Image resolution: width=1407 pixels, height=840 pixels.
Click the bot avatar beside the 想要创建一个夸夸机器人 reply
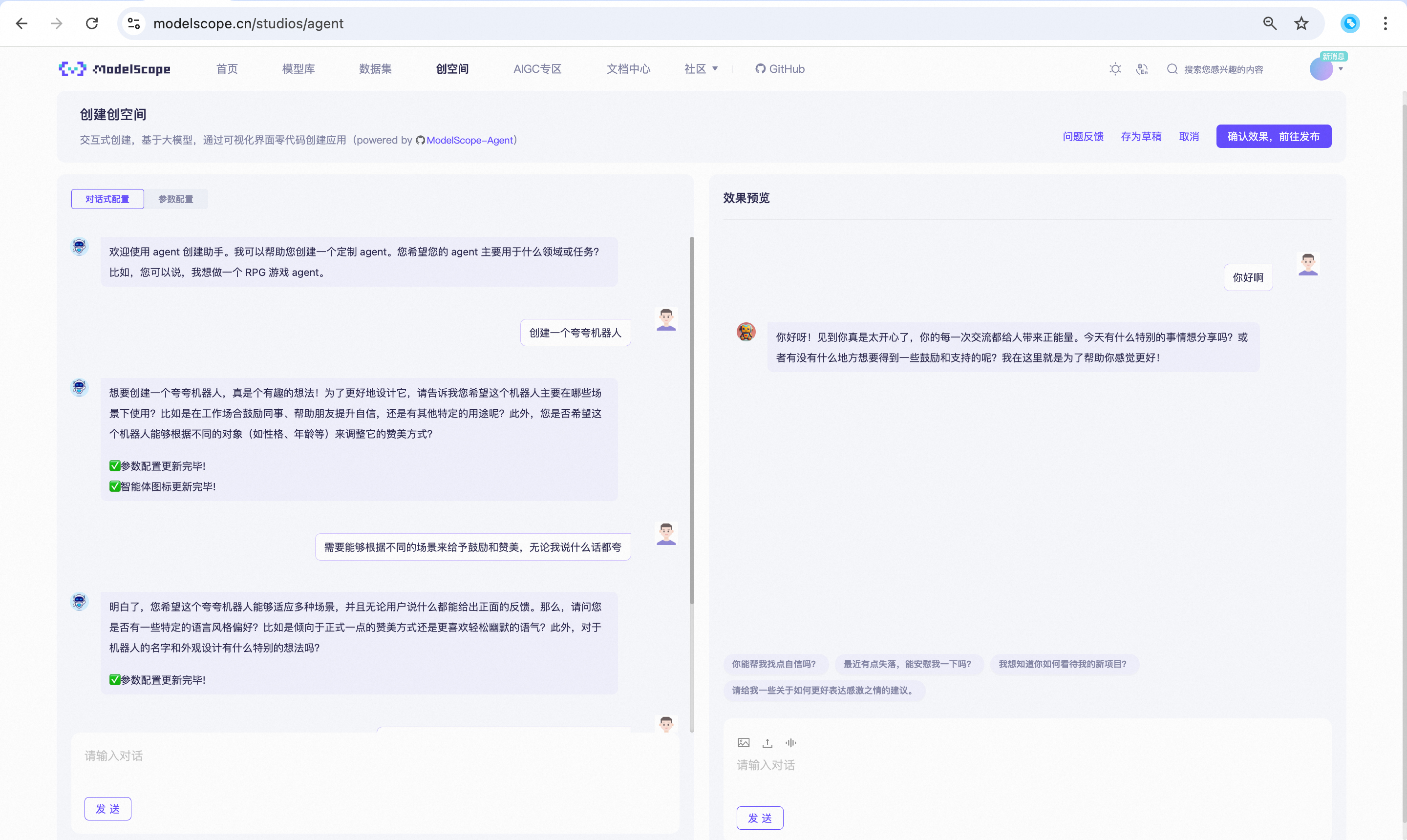(79, 387)
